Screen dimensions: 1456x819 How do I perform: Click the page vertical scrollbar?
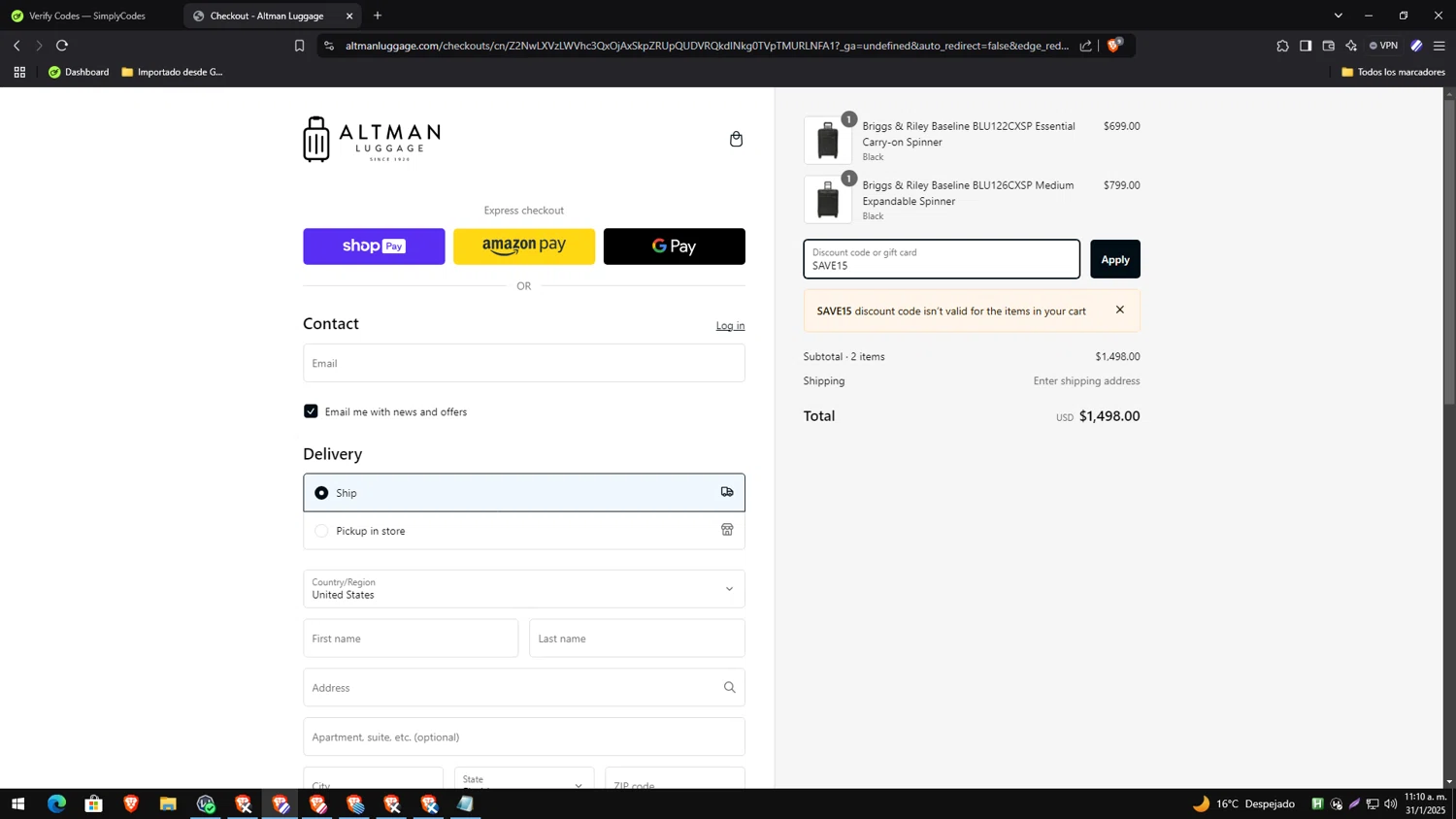tap(1449, 252)
